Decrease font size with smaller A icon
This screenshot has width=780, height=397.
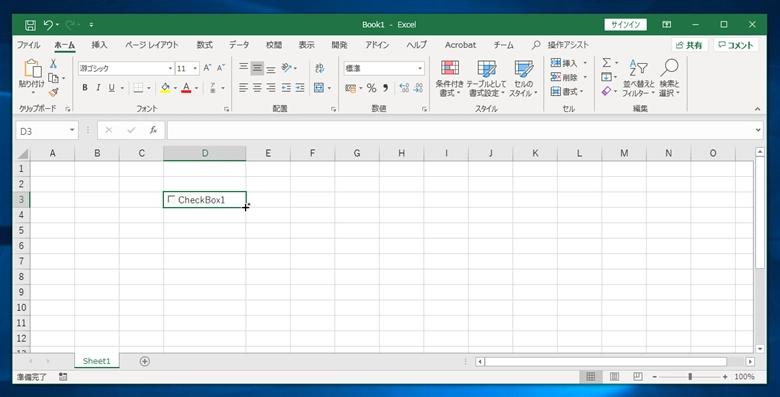[221, 68]
